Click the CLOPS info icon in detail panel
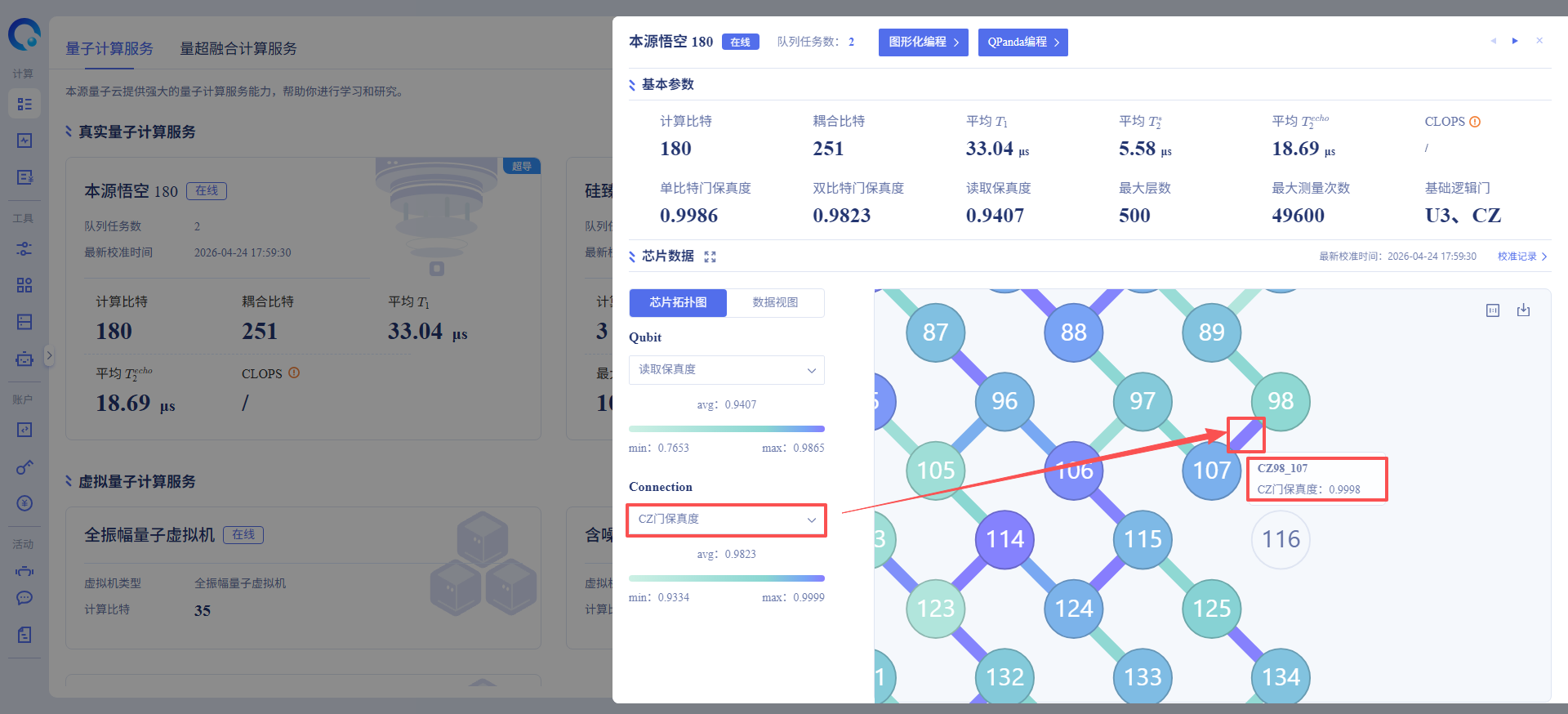Image resolution: width=1568 pixels, height=714 pixels. click(1475, 122)
